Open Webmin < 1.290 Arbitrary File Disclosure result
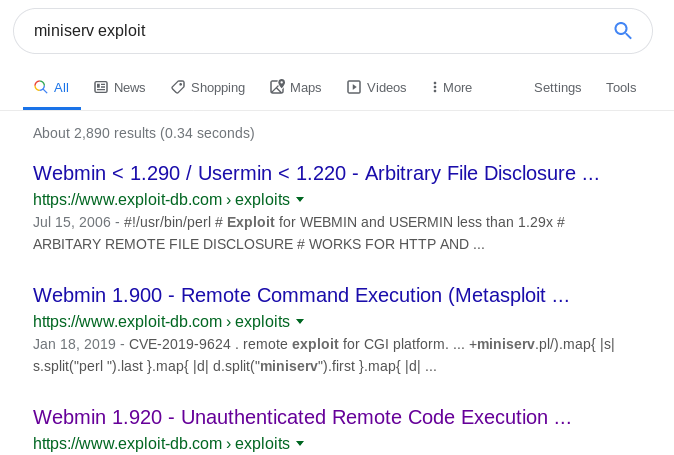This screenshot has height=455, width=674. (x=316, y=173)
